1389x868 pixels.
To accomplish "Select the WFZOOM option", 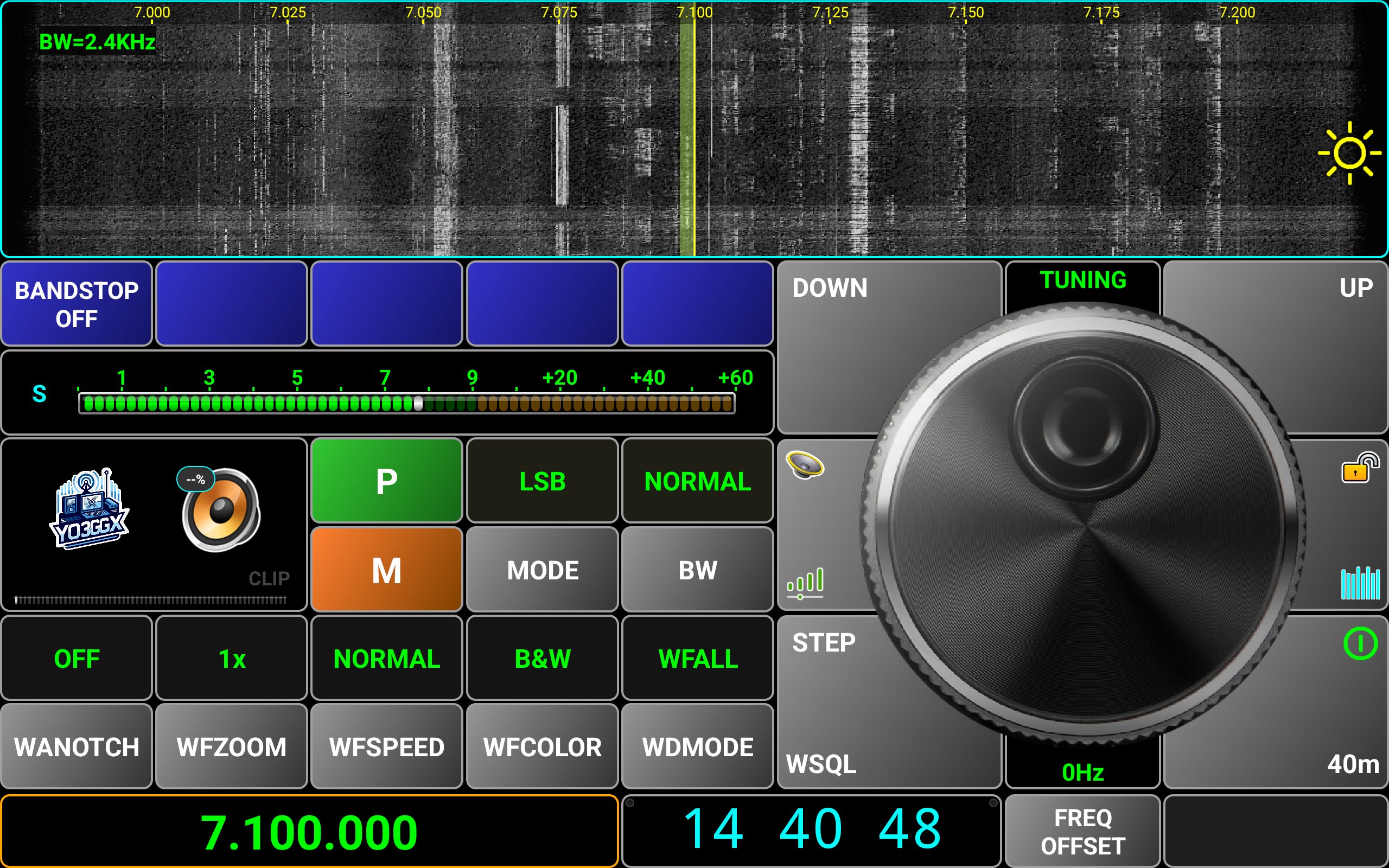I will pos(231,747).
